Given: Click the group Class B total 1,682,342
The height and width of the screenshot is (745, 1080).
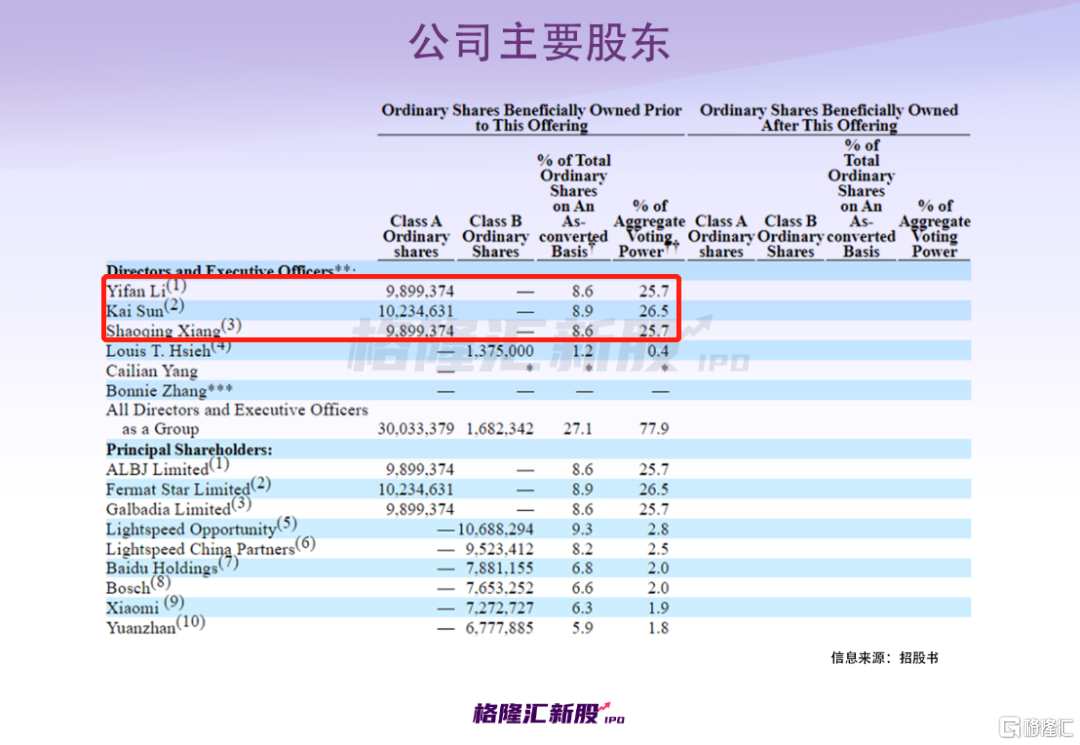Looking at the screenshot, I should pos(499,429).
